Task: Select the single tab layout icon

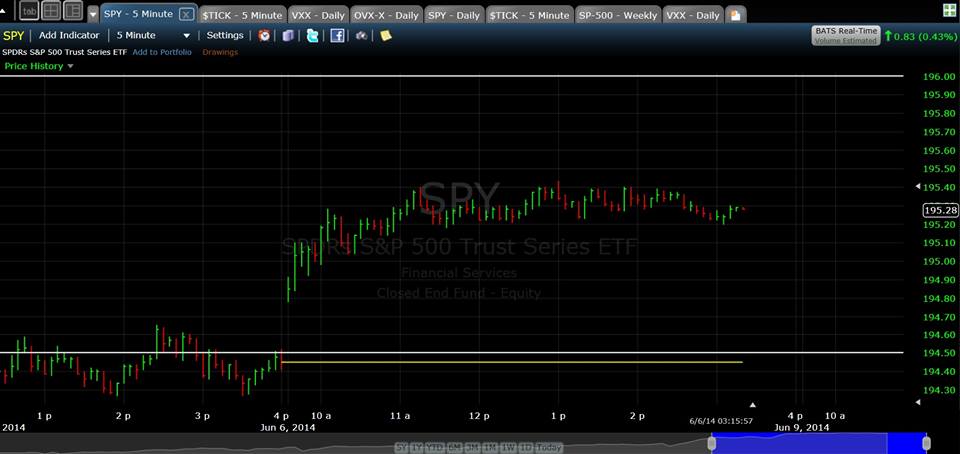Action: 28,10
